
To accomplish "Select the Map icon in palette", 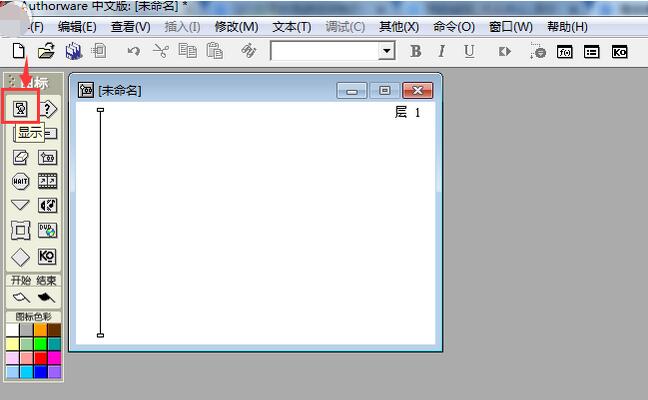I will click(x=48, y=157).
